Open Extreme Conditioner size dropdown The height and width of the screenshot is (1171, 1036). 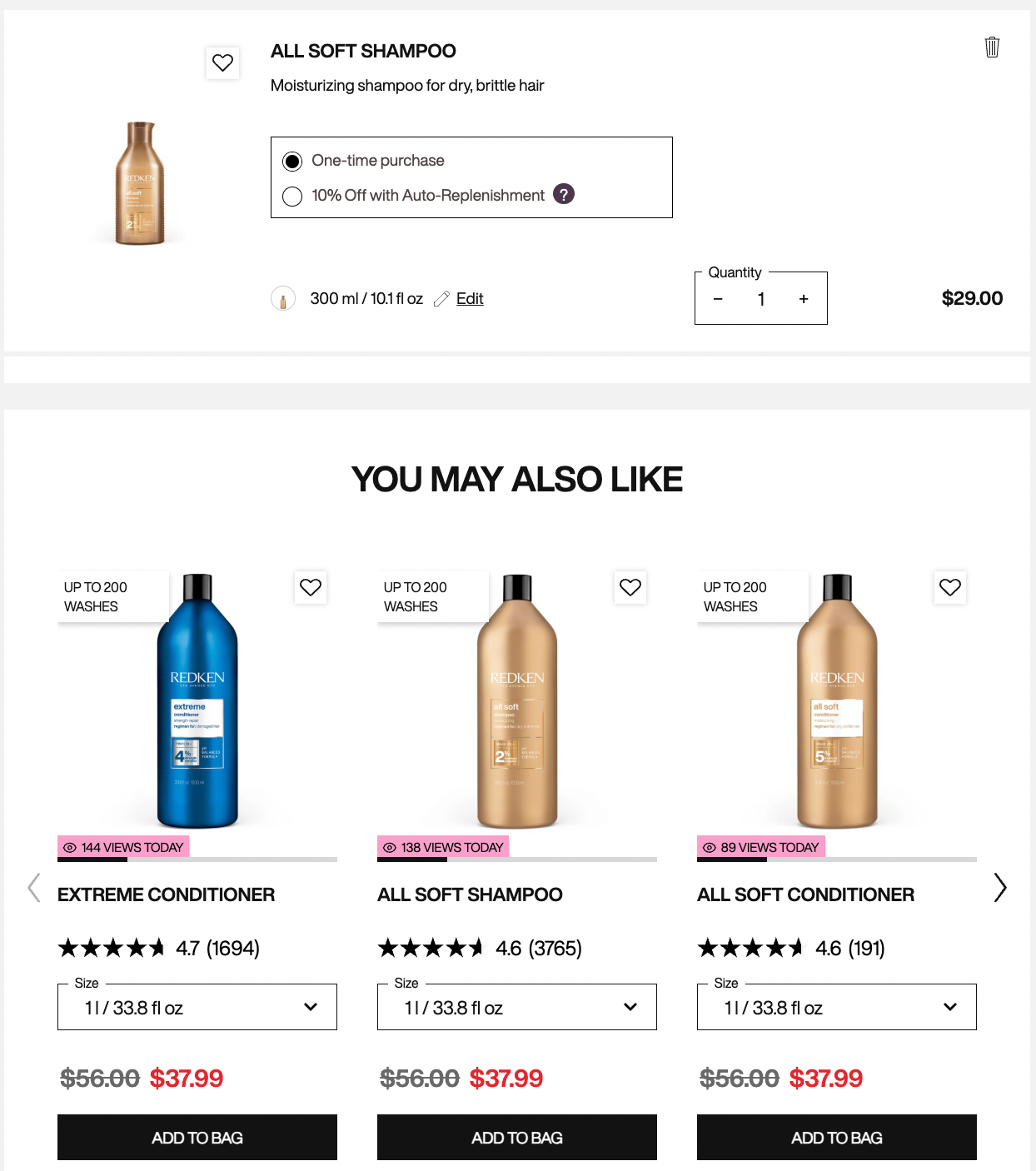click(x=197, y=1007)
